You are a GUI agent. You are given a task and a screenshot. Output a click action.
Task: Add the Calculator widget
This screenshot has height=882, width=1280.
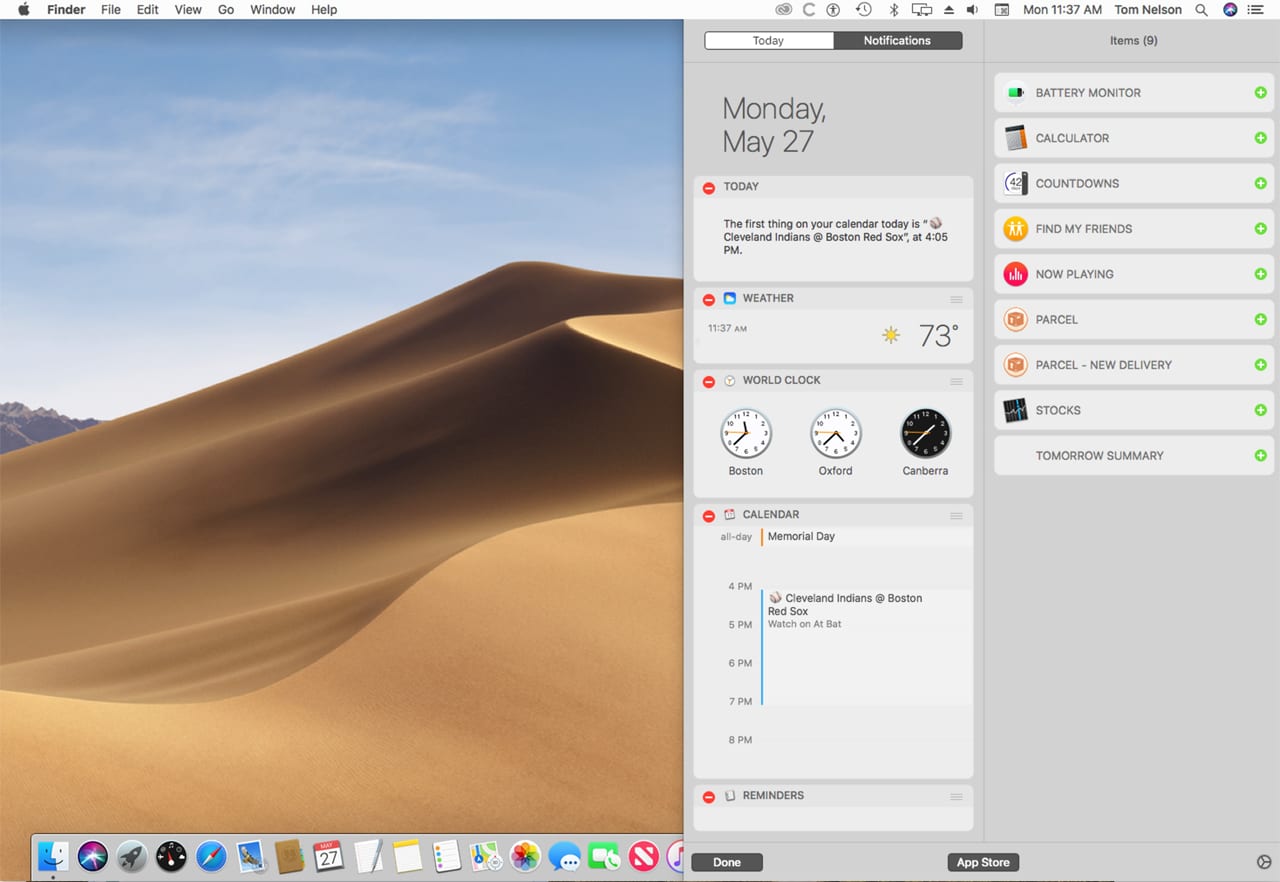pyautogui.click(x=1260, y=138)
